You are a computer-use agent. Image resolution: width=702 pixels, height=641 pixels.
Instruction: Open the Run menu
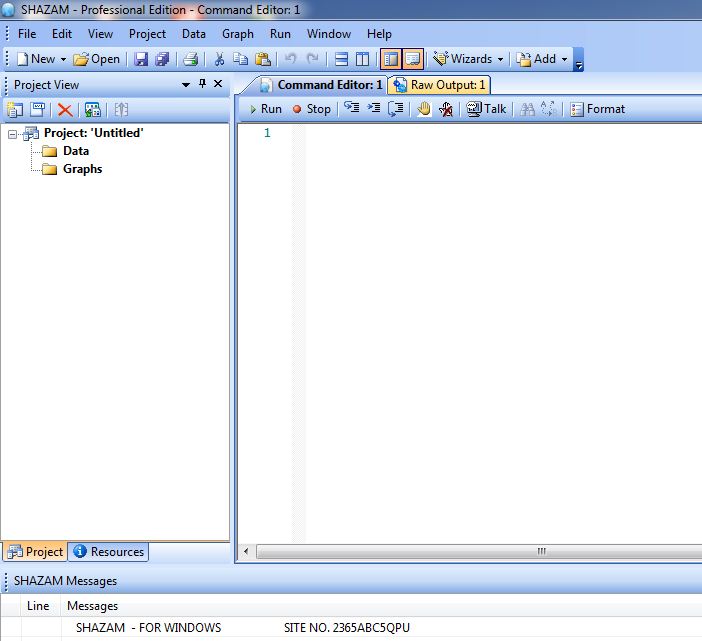pyautogui.click(x=280, y=34)
